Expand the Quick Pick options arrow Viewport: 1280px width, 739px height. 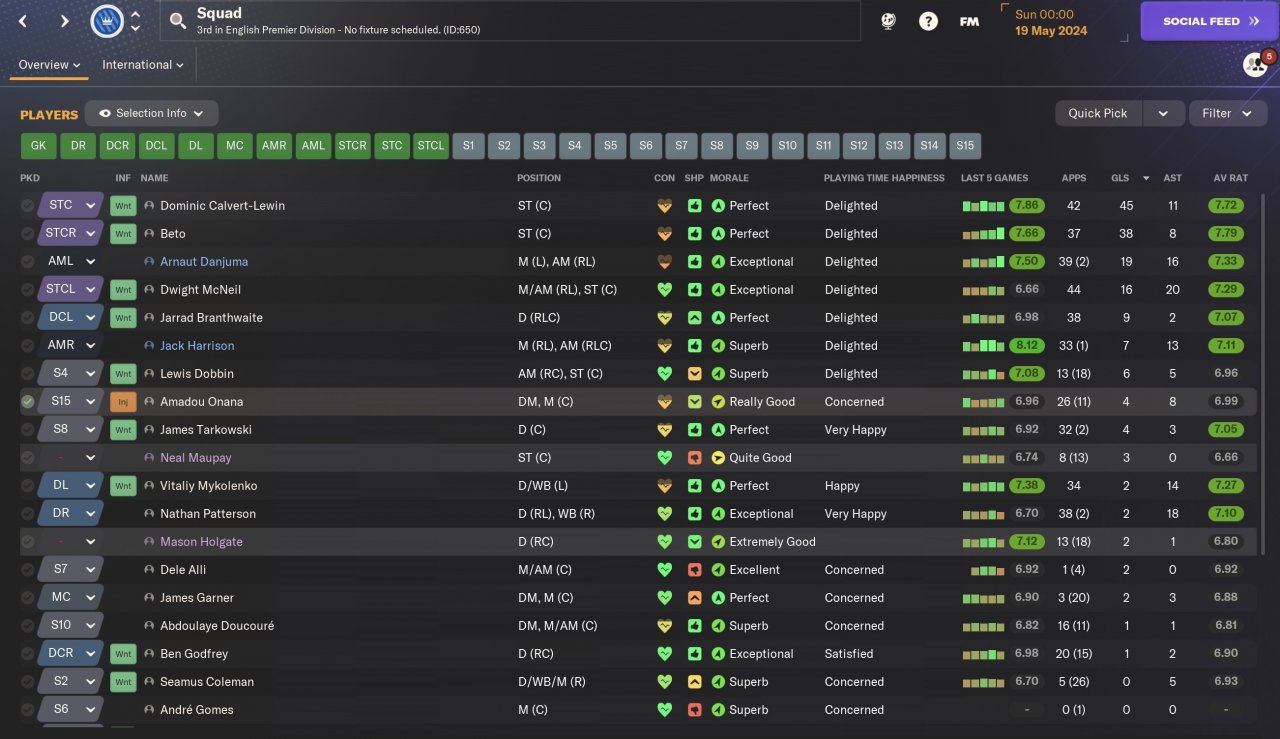pyautogui.click(x=1164, y=114)
